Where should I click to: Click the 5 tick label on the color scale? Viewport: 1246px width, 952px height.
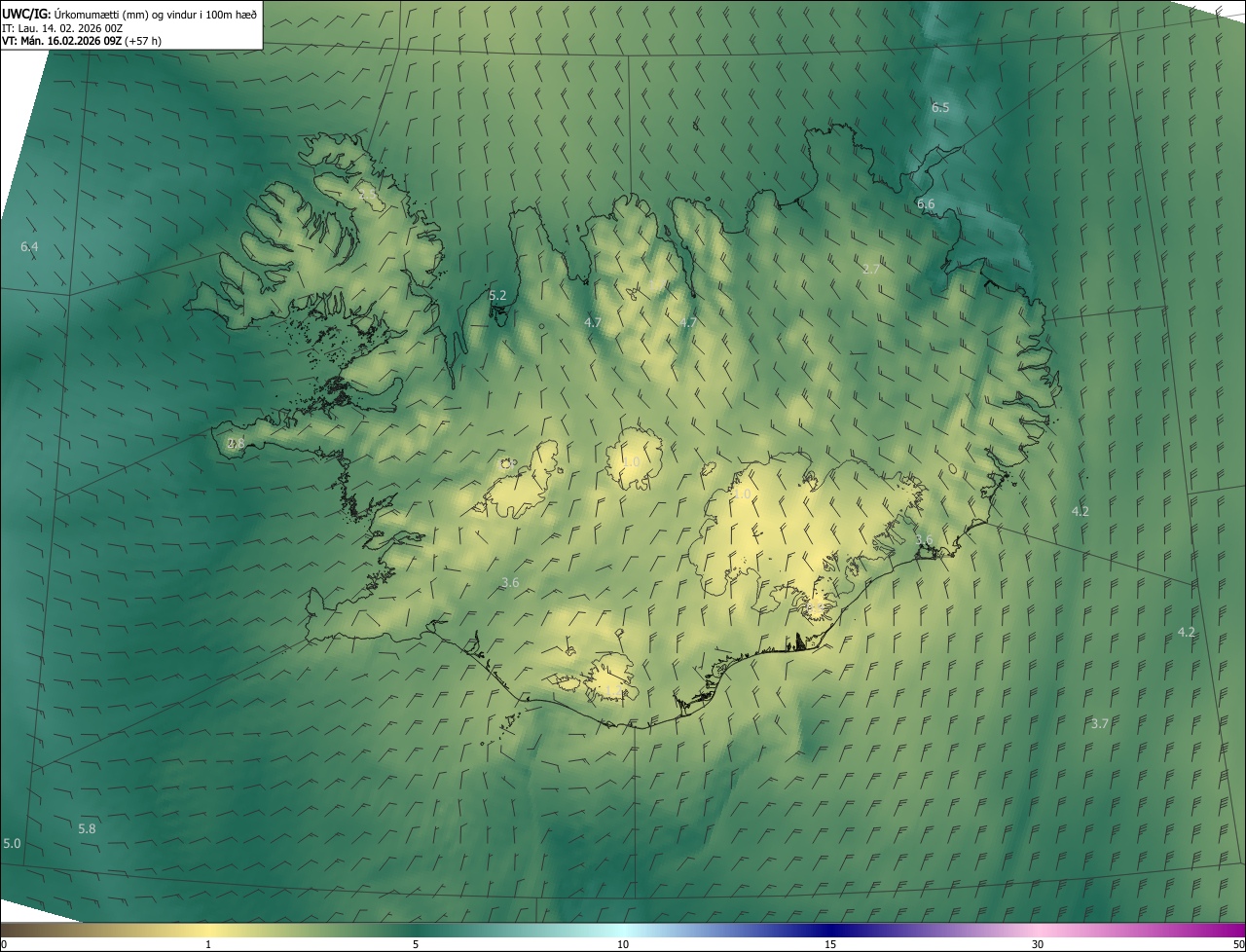(416, 945)
